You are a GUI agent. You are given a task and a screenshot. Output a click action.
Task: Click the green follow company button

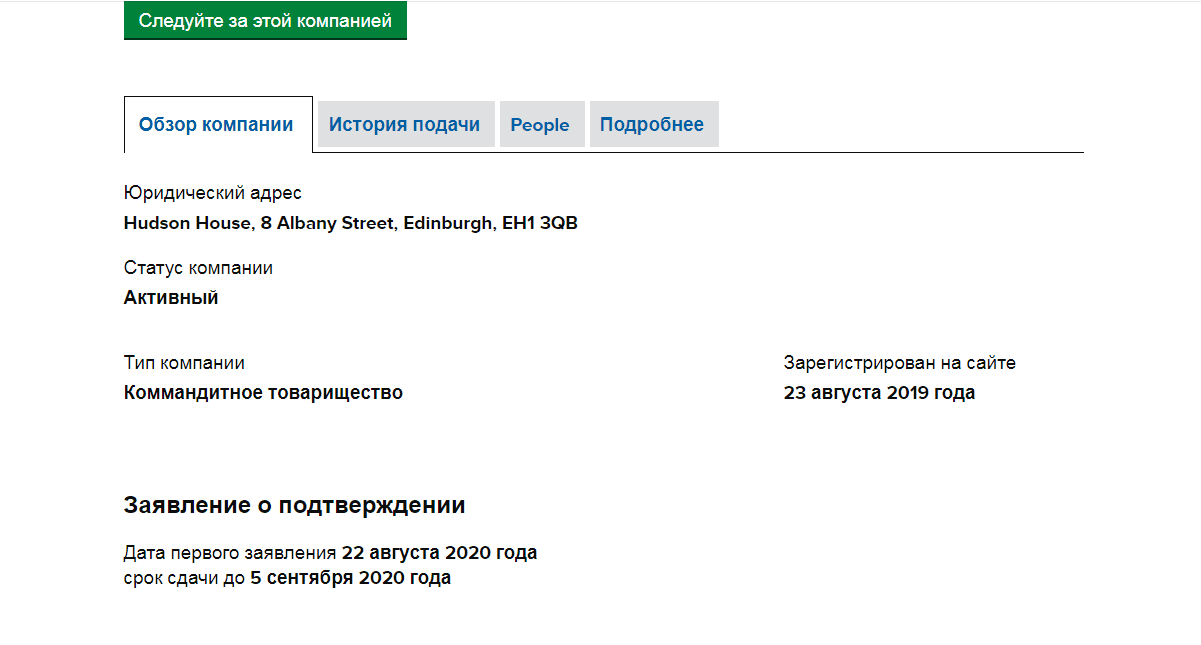pos(265,21)
